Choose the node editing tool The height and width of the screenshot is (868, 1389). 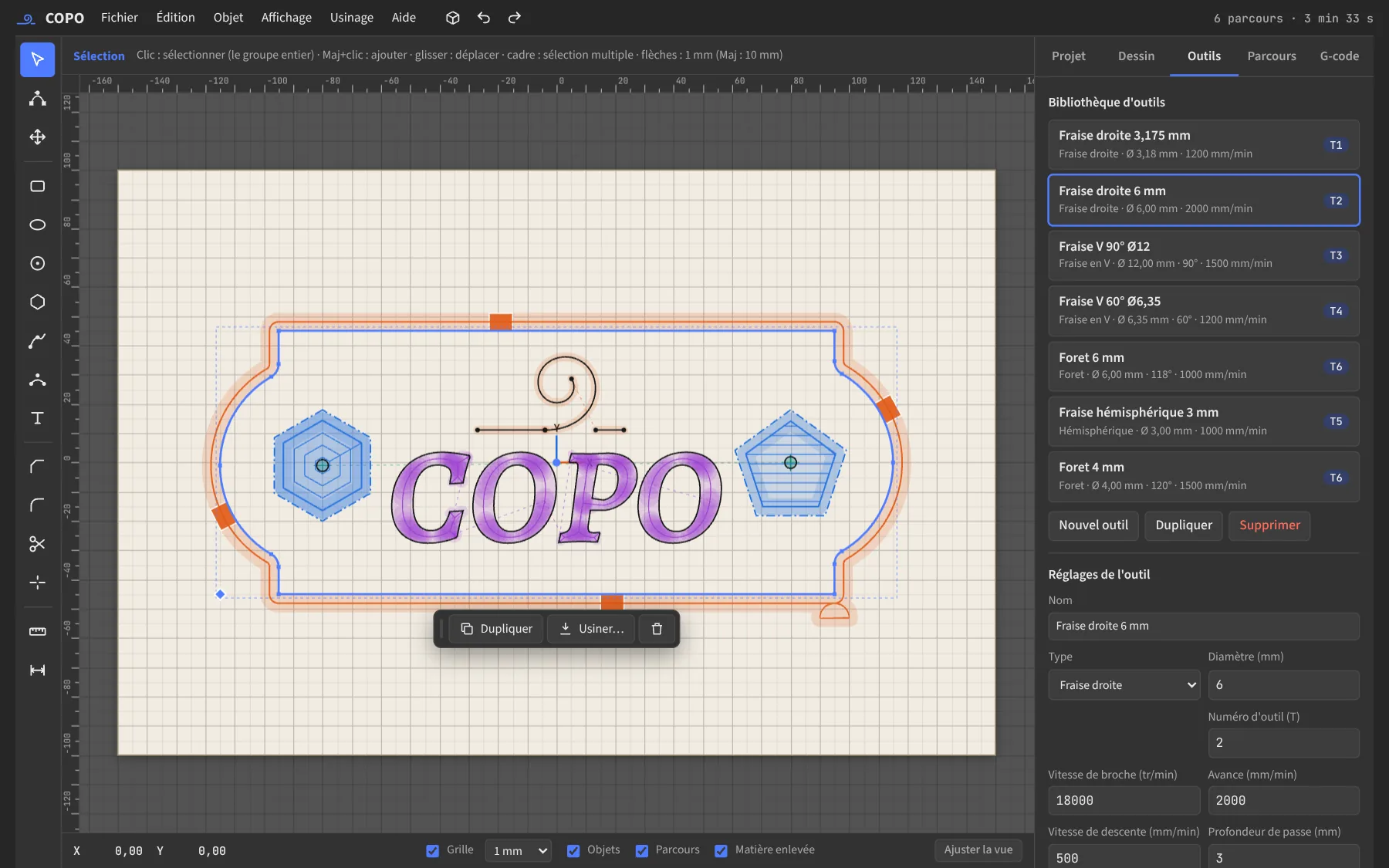point(37,98)
